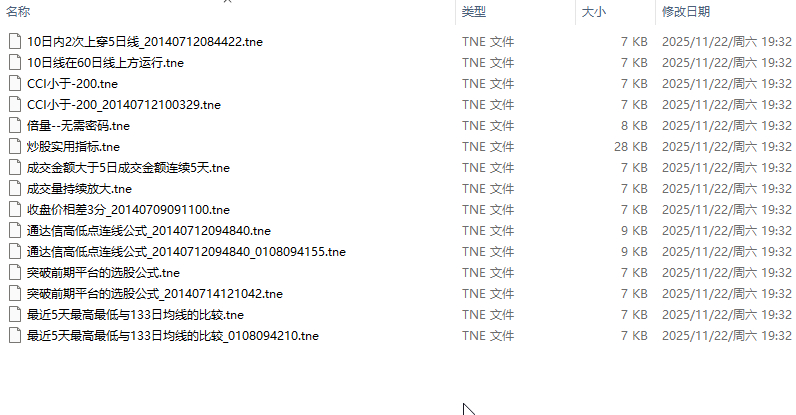Click icon of 收盘价相差3分_20140709091100.tne
Image resolution: width=796 pixels, height=415 pixels.
point(15,209)
